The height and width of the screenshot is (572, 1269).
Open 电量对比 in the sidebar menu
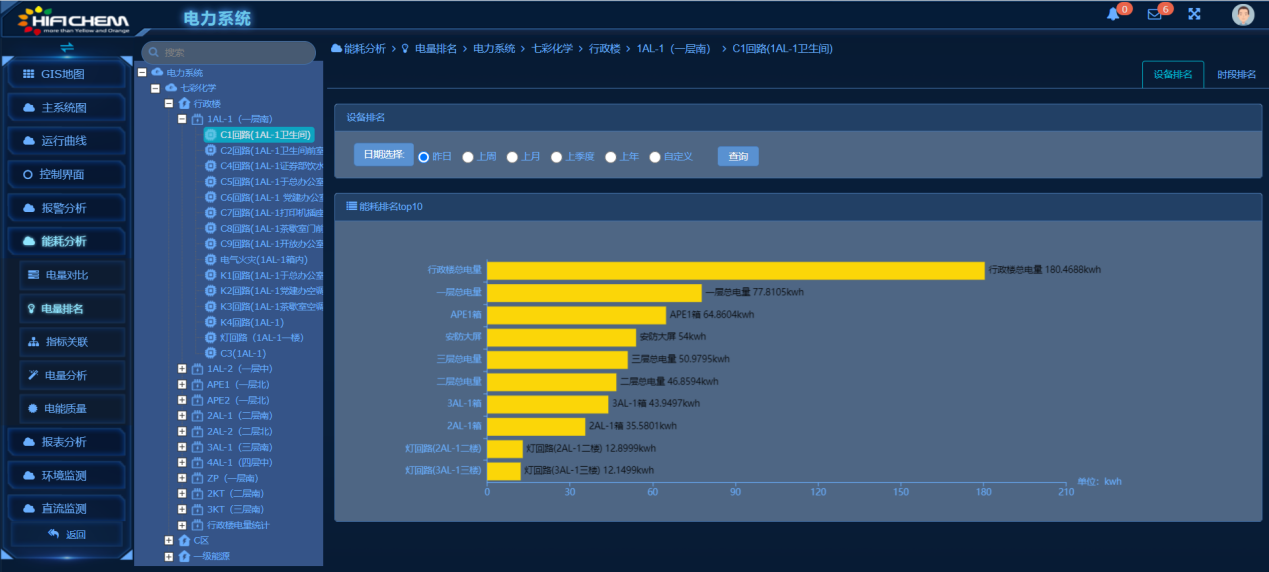[67, 275]
